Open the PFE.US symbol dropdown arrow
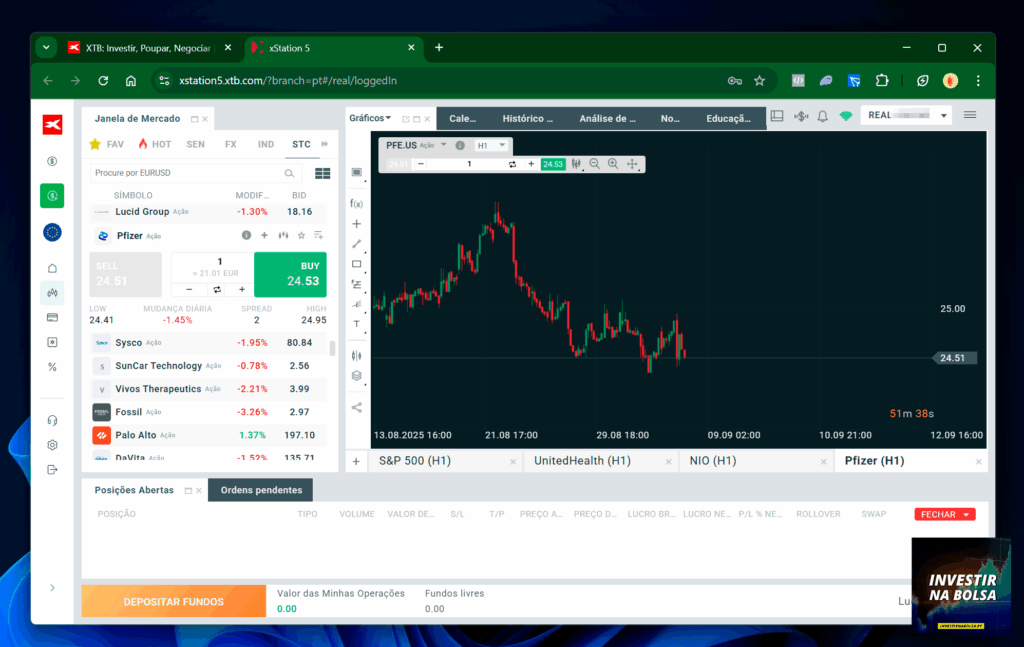 (443, 145)
